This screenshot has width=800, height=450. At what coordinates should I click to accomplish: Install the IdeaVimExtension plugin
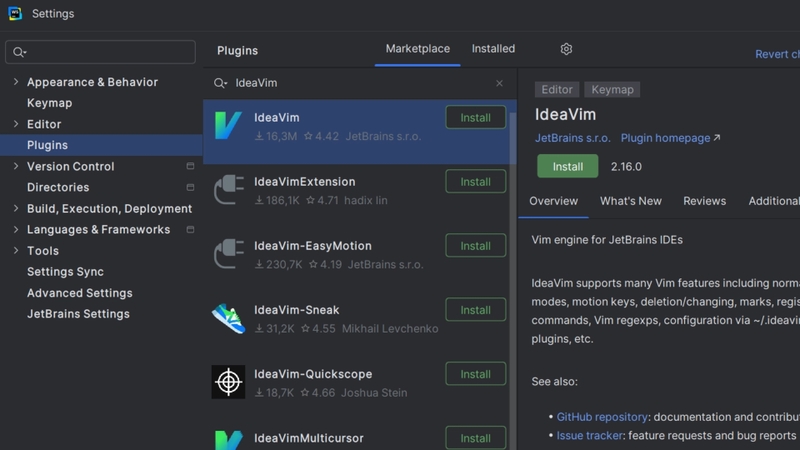[476, 182]
